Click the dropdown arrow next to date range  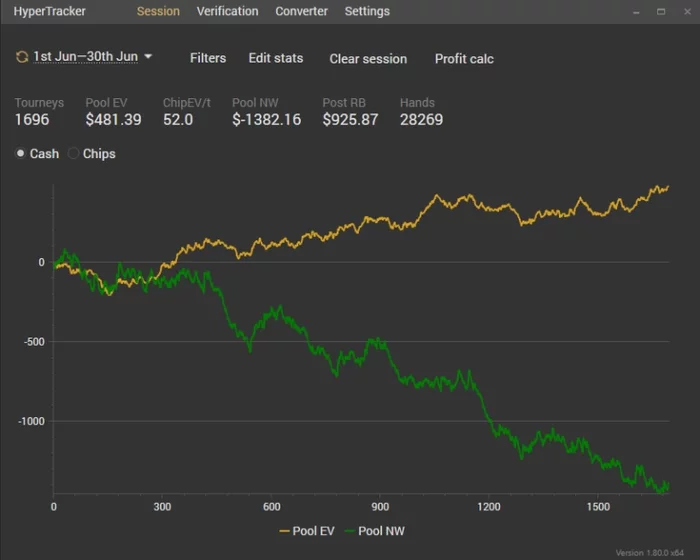[x=149, y=57]
